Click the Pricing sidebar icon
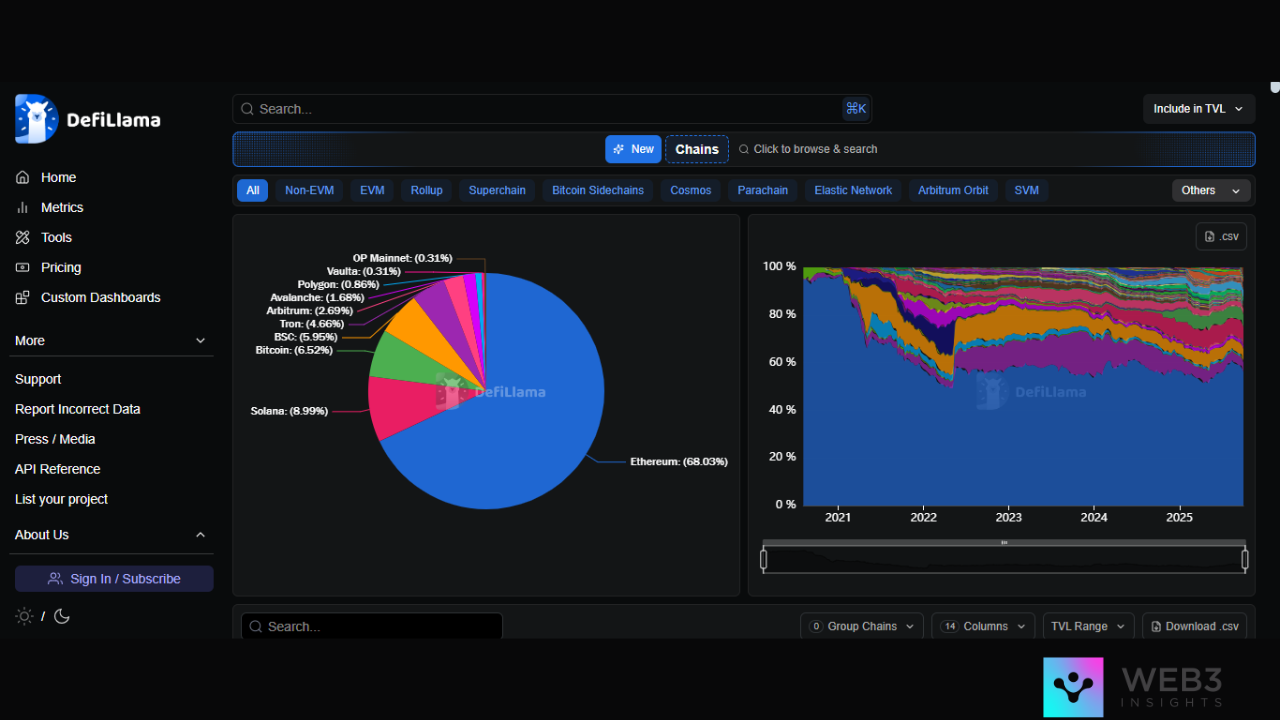 tap(23, 267)
